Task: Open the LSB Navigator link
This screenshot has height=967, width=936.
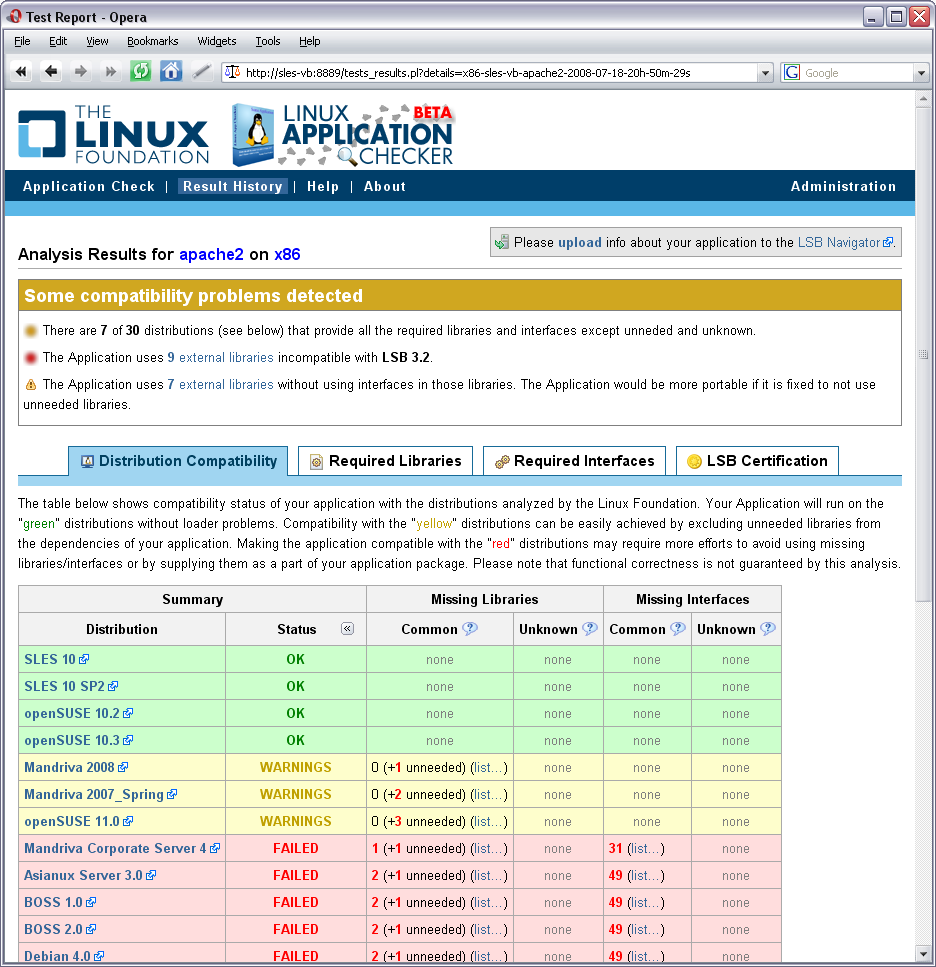Action: click(x=839, y=242)
